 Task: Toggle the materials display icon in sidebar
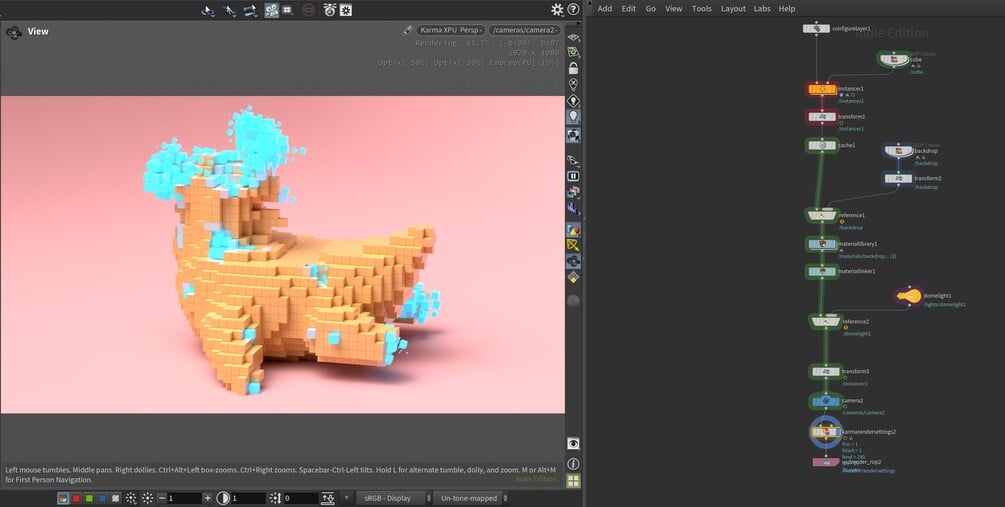574,230
